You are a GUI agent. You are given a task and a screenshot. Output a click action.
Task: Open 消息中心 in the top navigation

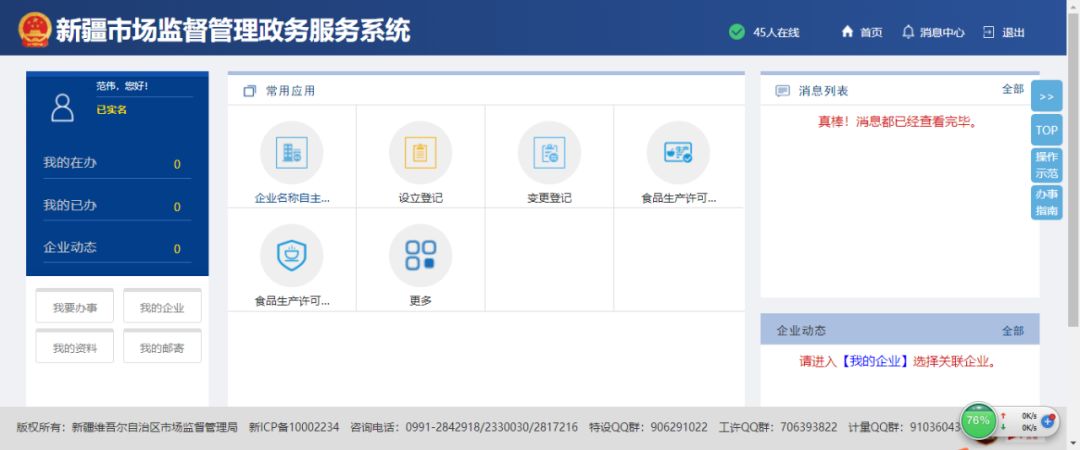933,32
